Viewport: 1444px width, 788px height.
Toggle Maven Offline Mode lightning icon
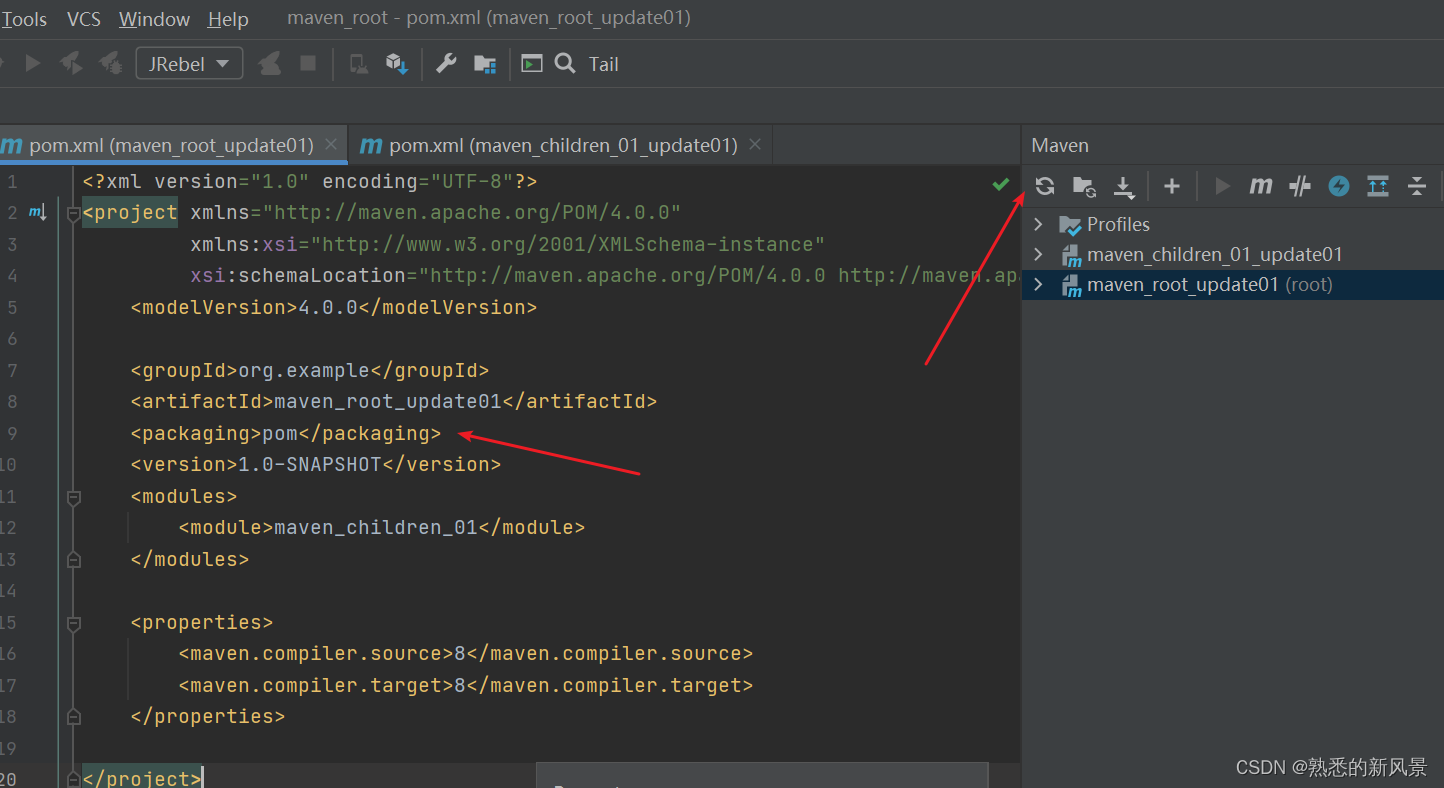pyautogui.click(x=1339, y=186)
